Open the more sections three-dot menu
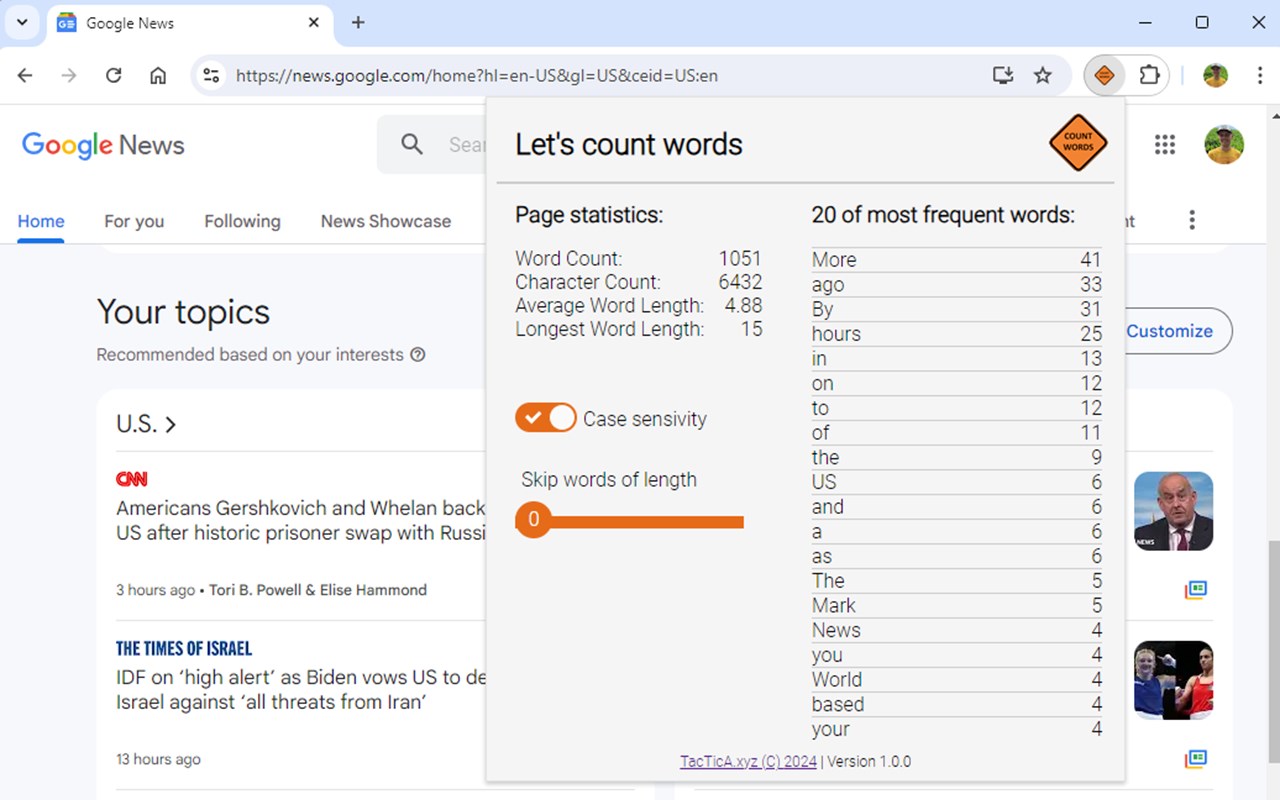Viewport: 1280px width, 800px height. (1192, 221)
